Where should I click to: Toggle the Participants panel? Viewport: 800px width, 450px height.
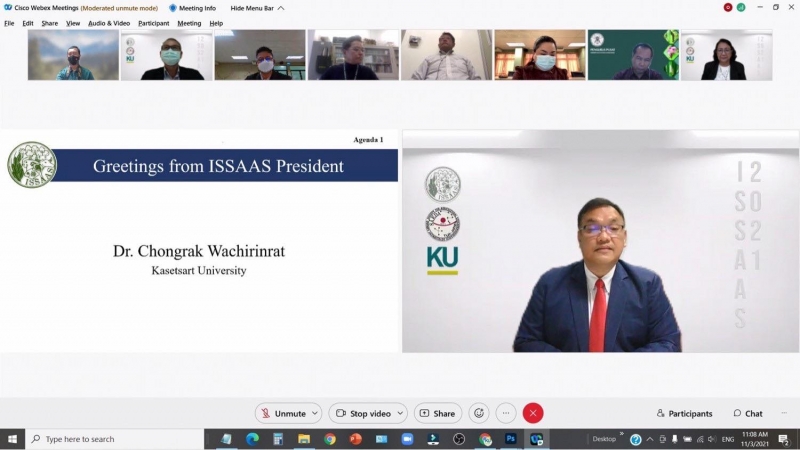pos(685,413)
